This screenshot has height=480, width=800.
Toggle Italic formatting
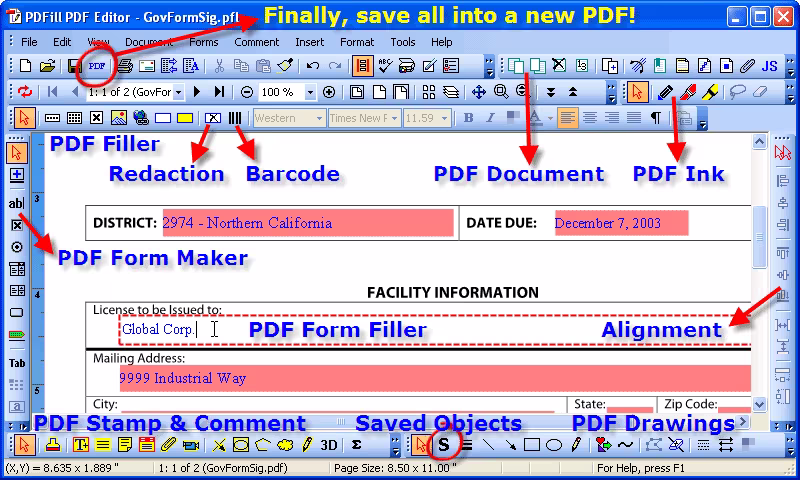tap(490, 118)
